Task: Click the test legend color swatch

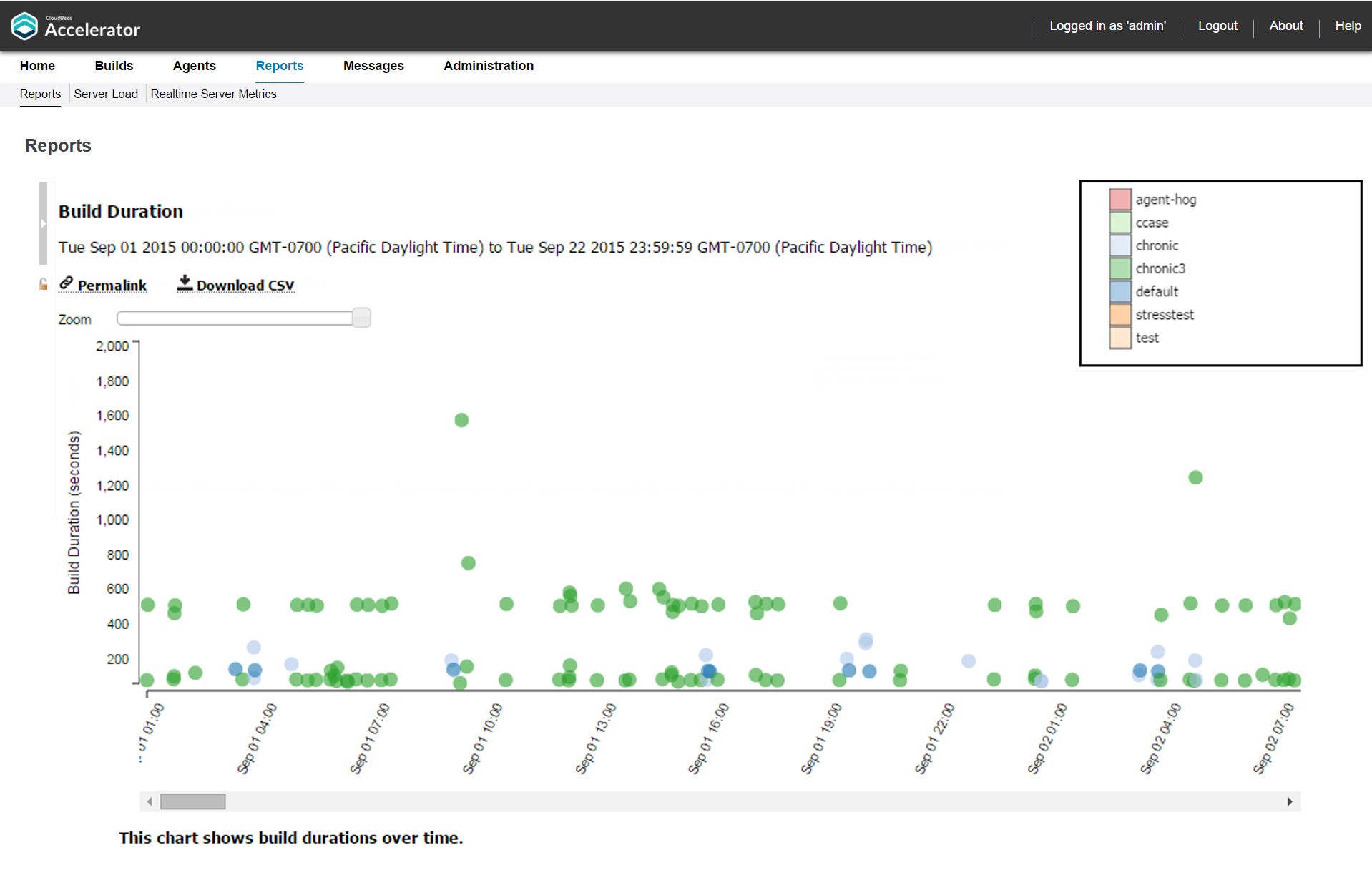Action: [1120, 338]
